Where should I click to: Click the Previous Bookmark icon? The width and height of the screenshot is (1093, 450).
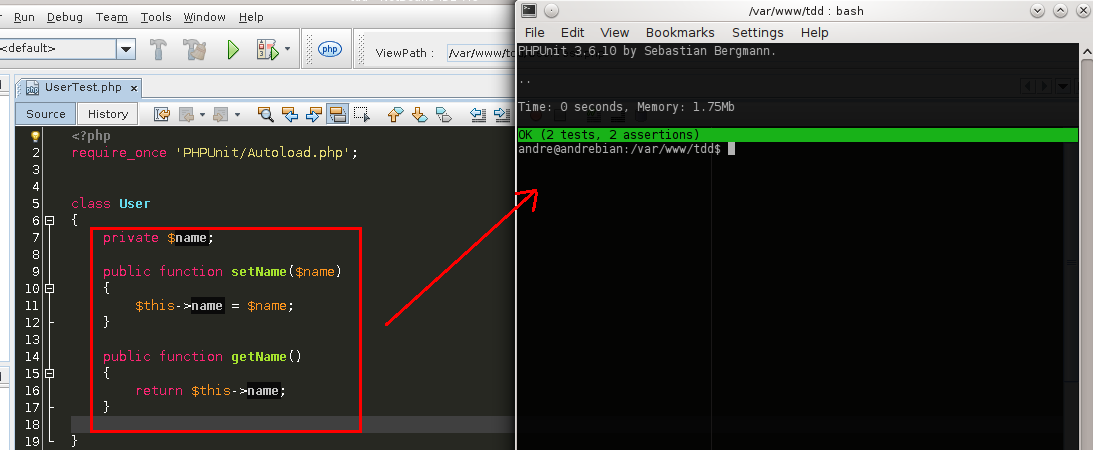[x=396, y=114]
